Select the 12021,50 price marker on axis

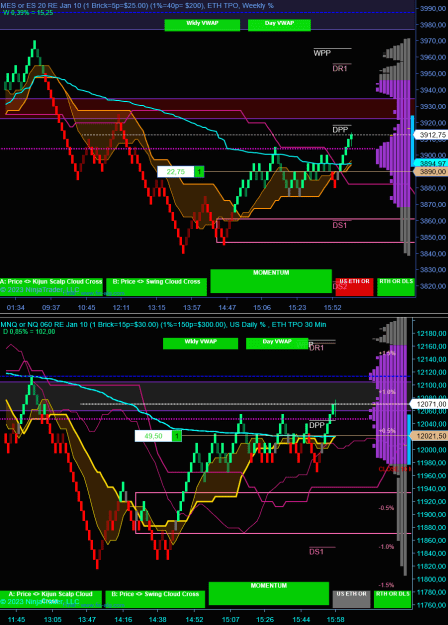click(x=429, y=436)
